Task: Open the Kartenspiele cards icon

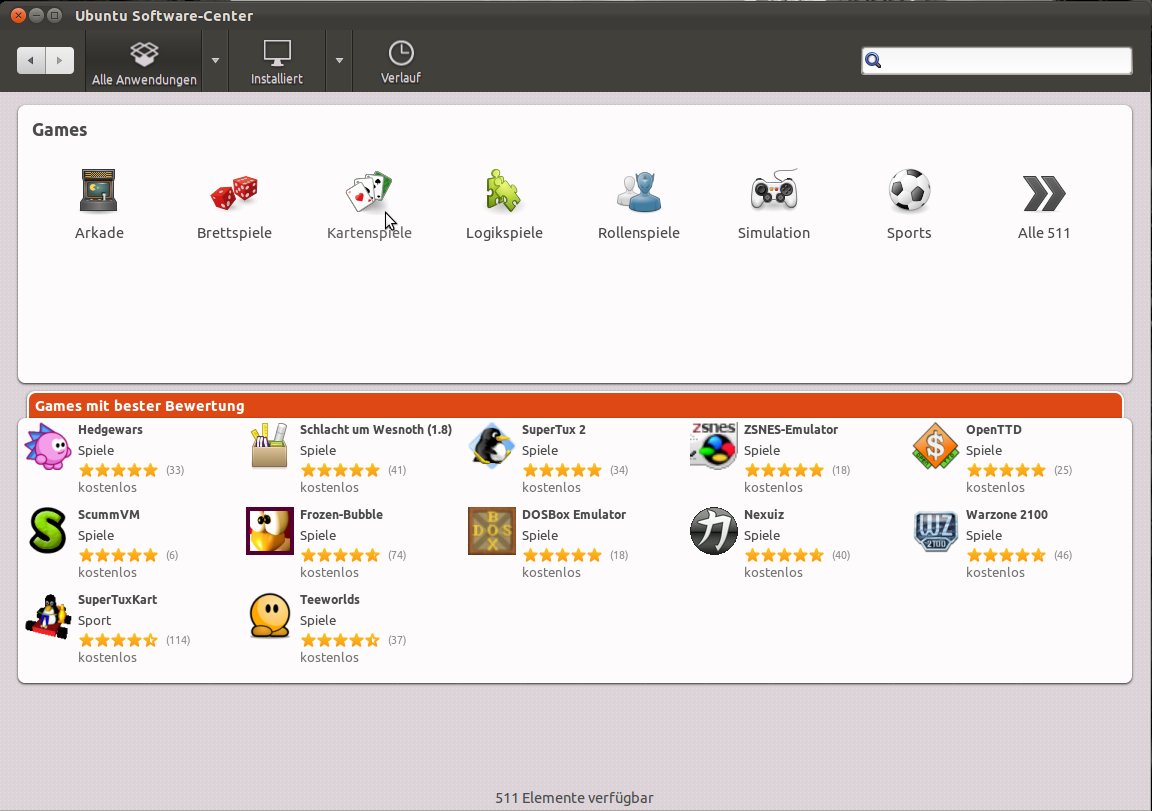Action: (x=369, y=192)
